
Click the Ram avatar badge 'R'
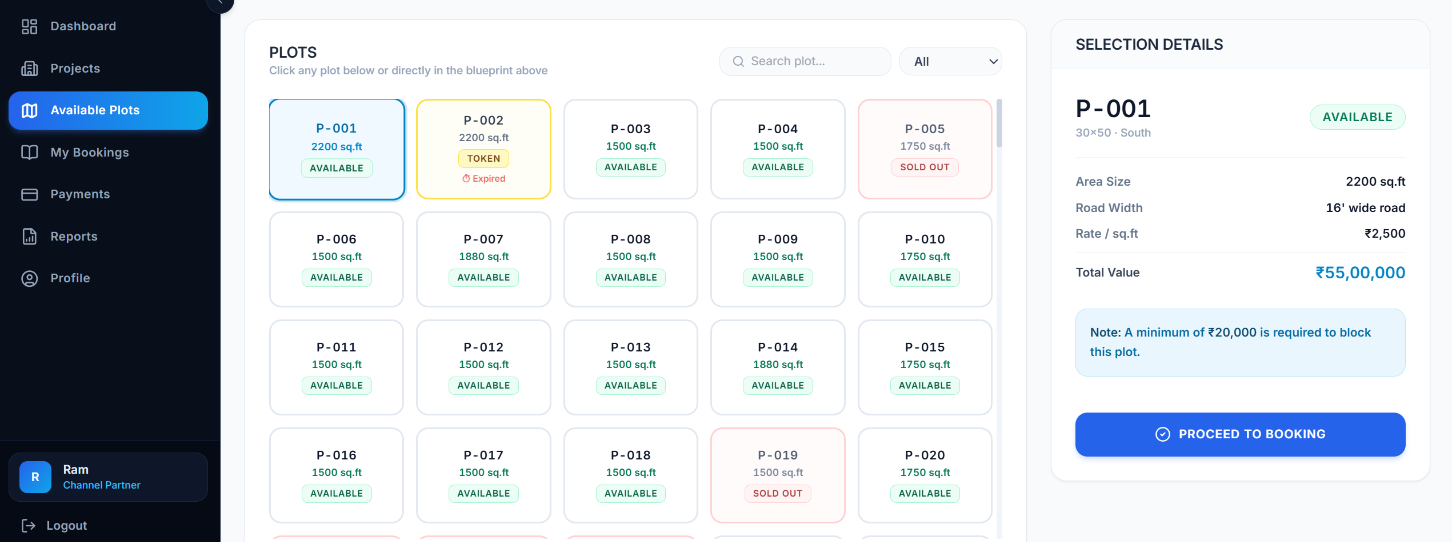tap(35, 477)
